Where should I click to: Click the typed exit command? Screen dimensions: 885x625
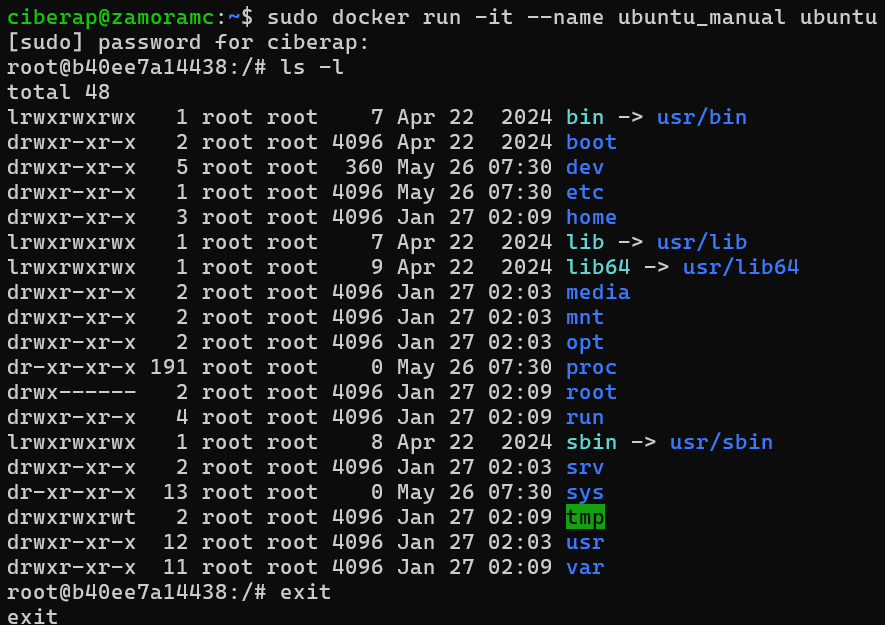click(305, 592)
